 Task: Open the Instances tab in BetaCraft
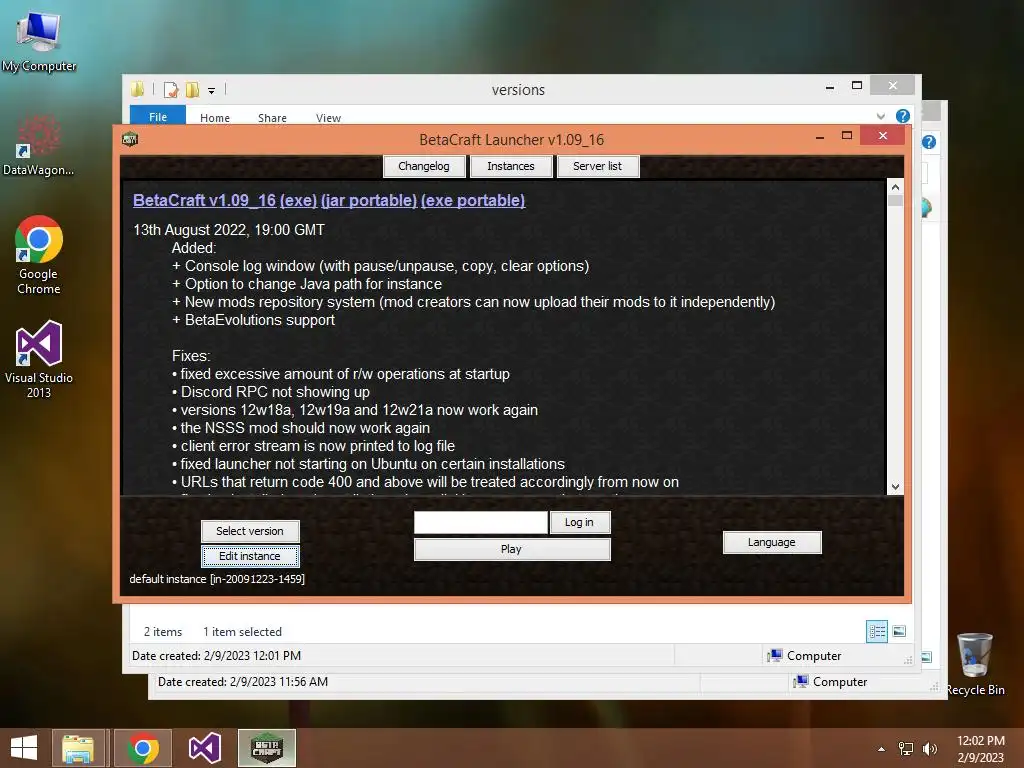point(511,166)
